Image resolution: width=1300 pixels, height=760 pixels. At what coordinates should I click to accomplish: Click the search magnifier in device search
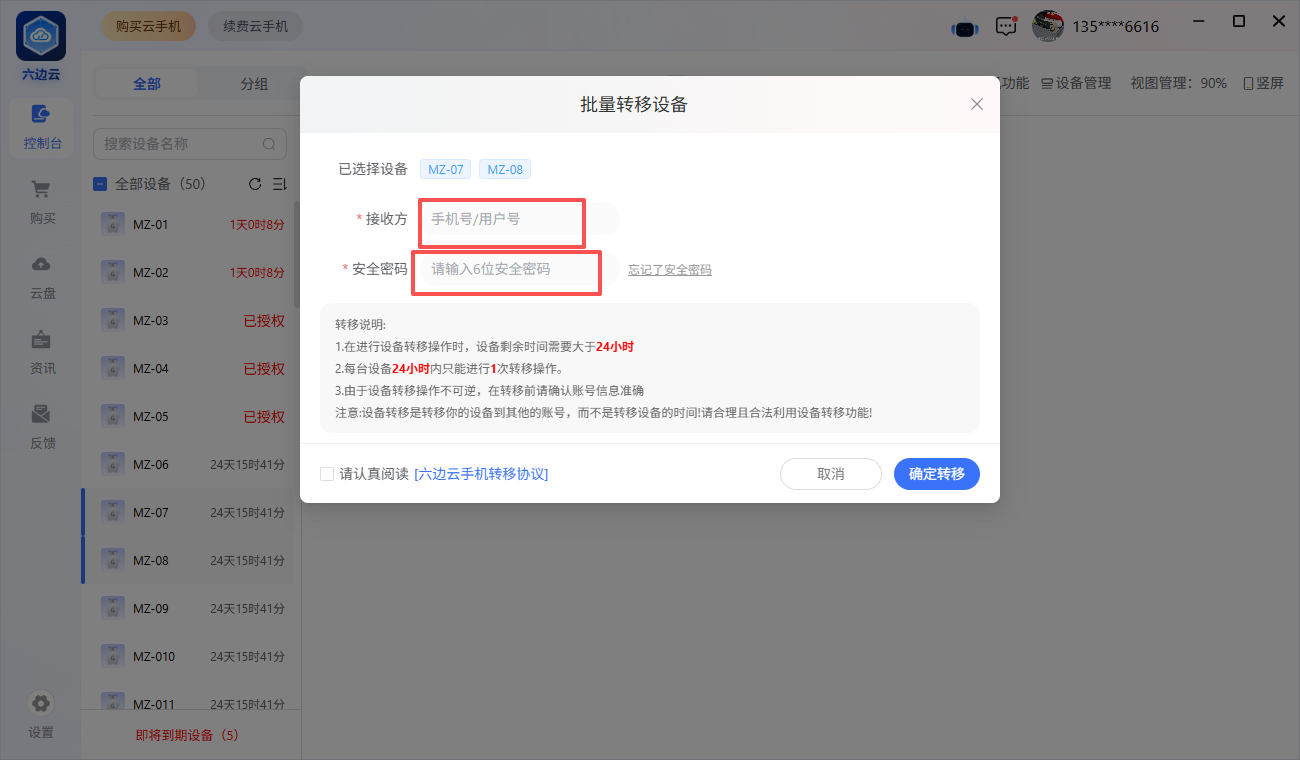click(269, 144)
